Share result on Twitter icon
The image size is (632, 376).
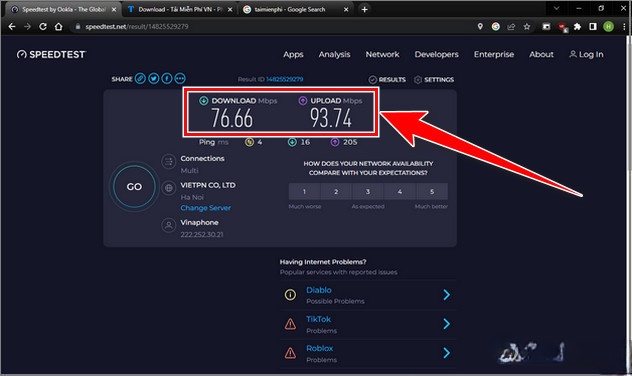(154, 78)
